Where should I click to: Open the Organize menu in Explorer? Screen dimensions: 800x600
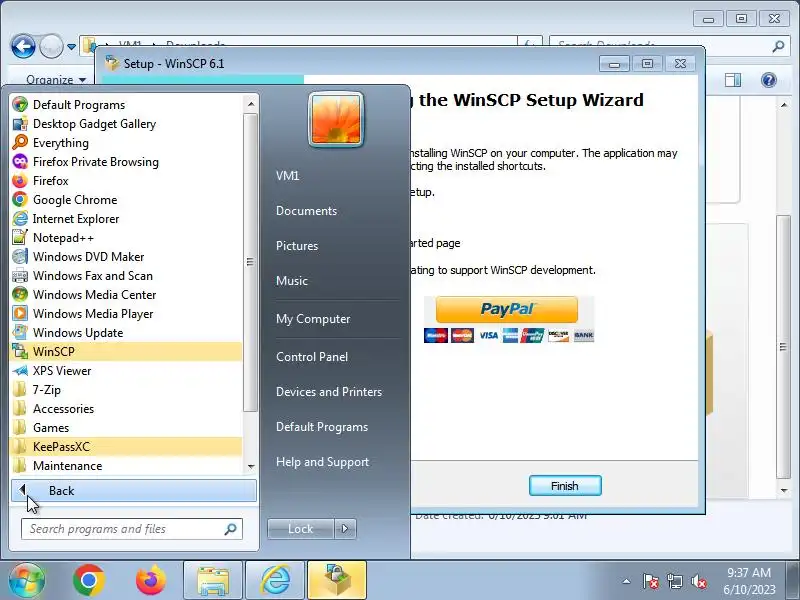point(56,80)
